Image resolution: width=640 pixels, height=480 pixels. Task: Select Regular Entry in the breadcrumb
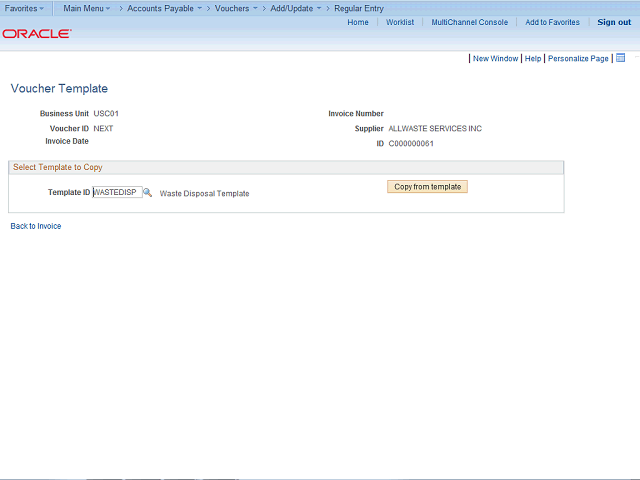359,8
